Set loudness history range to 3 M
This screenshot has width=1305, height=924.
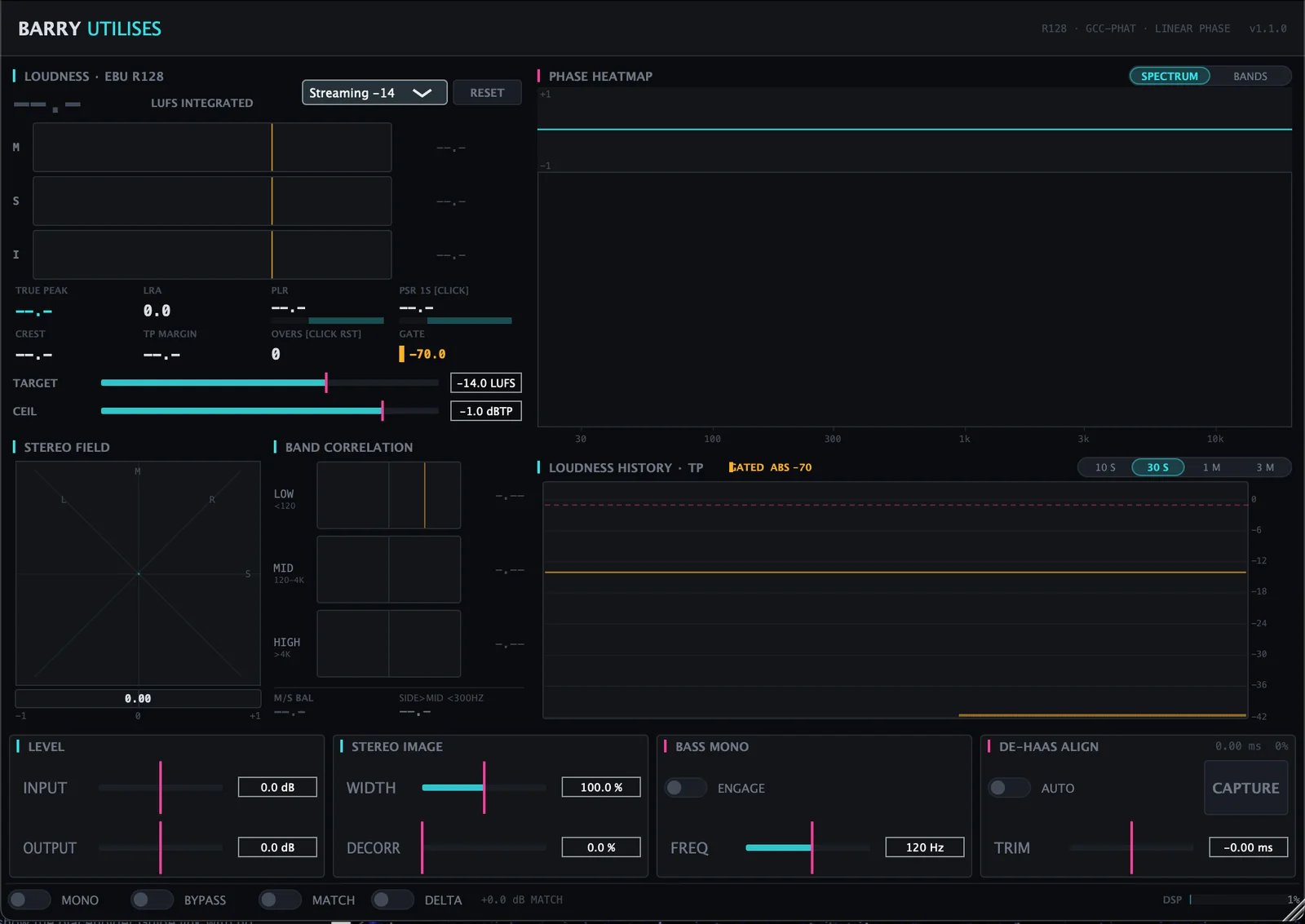[1264, 467]
